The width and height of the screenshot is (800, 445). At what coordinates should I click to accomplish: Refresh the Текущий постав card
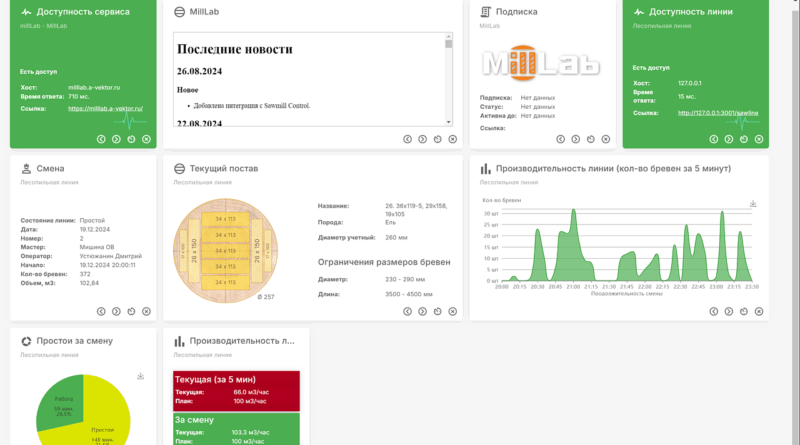click(437, 311)
